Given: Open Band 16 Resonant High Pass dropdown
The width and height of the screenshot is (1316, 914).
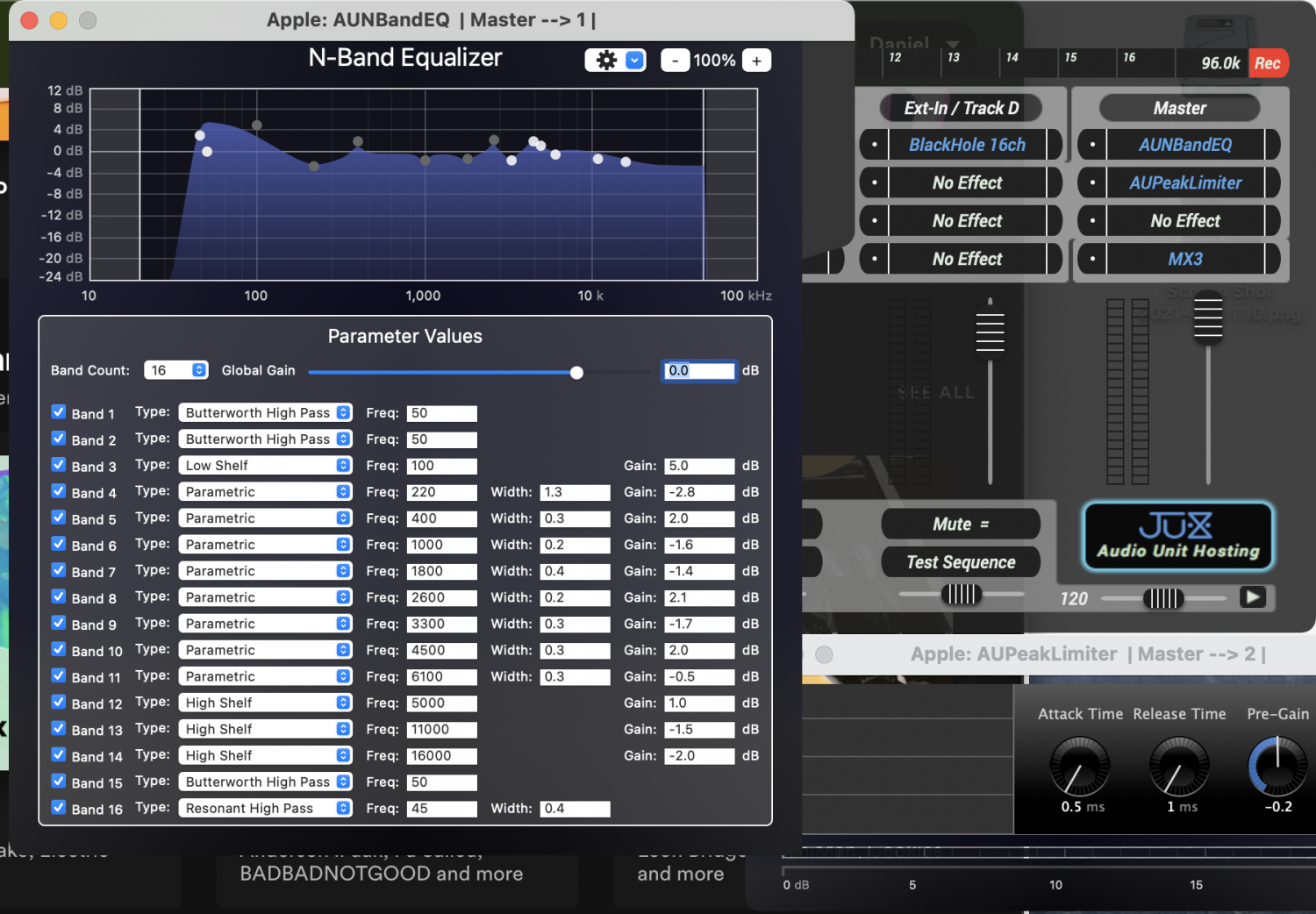Looking at the screenshot, I should tap(265, 808).
